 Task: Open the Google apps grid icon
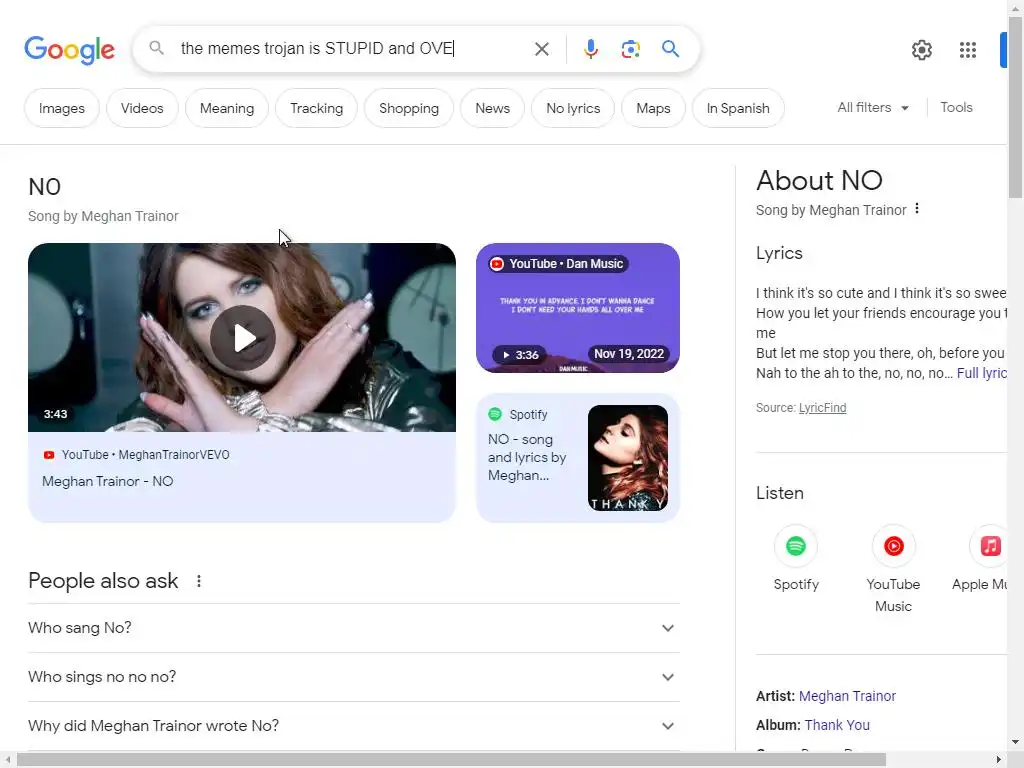tap(968, 50)
